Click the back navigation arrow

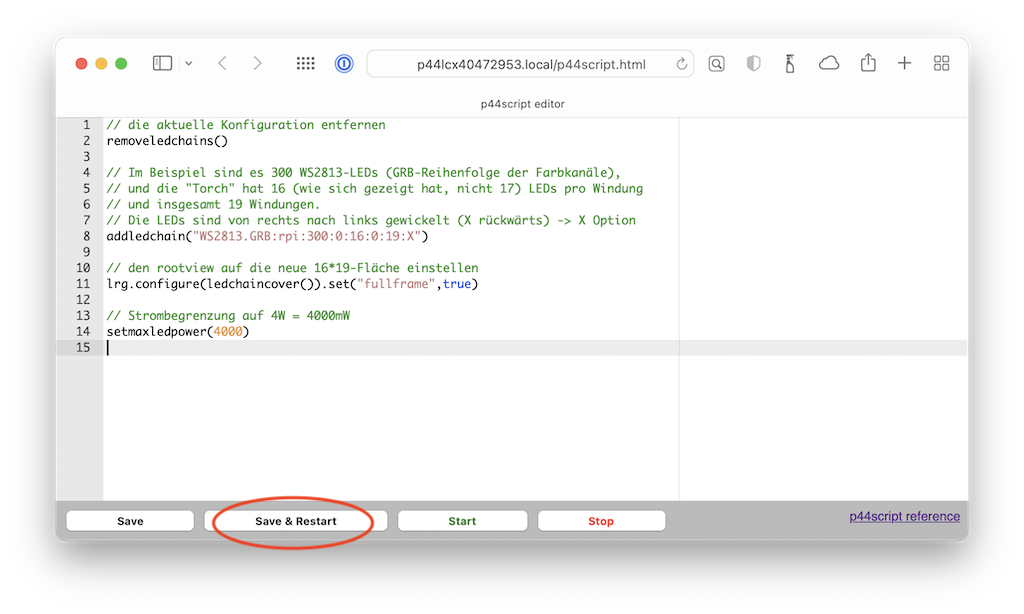pyautogui.click(x=222, y=62)
